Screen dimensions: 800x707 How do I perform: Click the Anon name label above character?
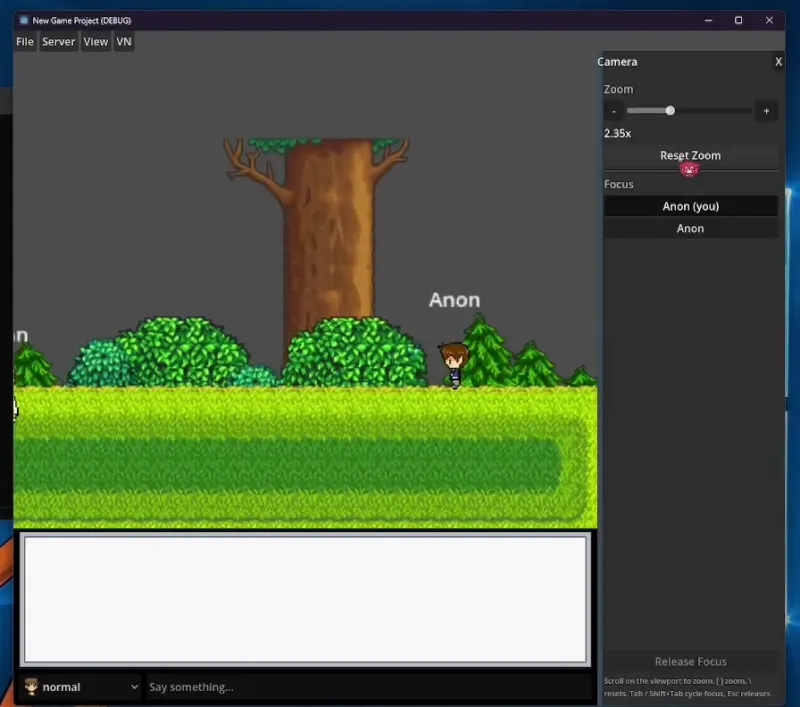click(454, 300)
